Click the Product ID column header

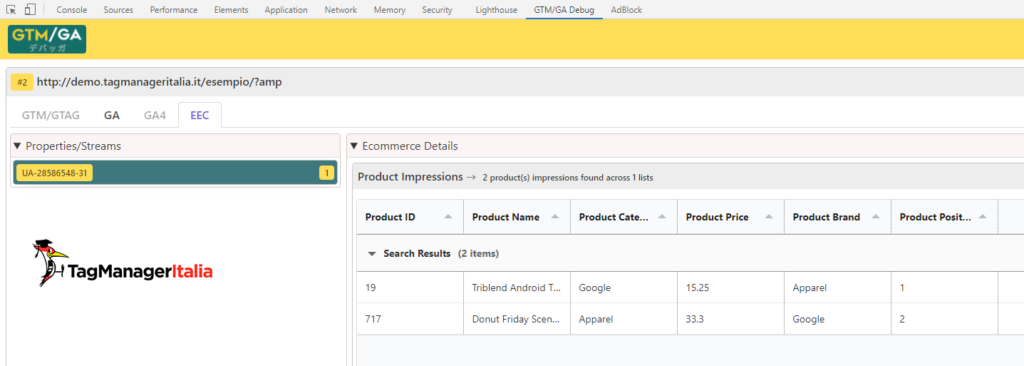coord(410,217)
